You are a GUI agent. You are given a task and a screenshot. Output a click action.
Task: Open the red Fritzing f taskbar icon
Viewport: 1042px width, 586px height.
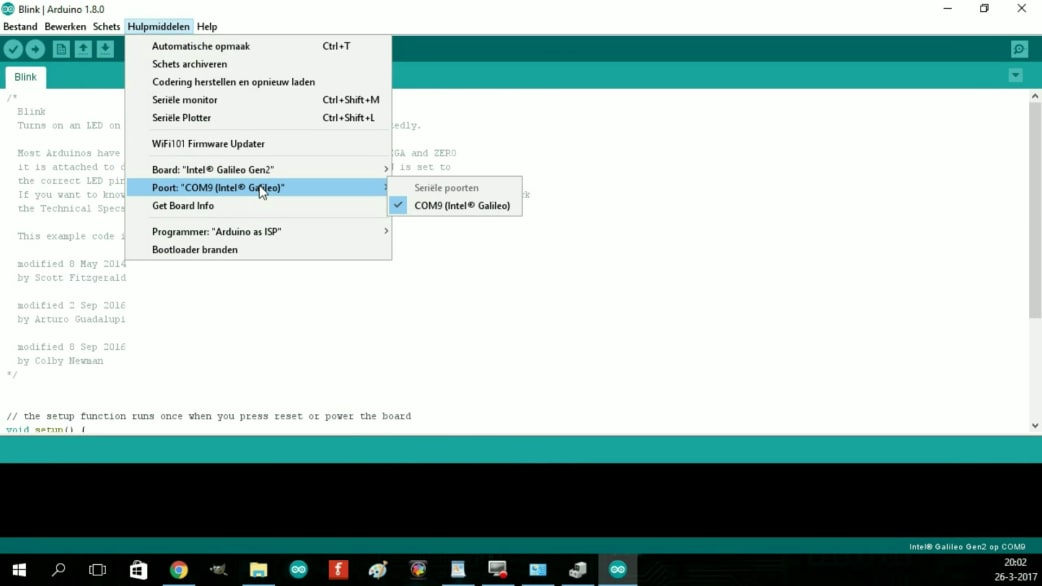pos(338,569)
